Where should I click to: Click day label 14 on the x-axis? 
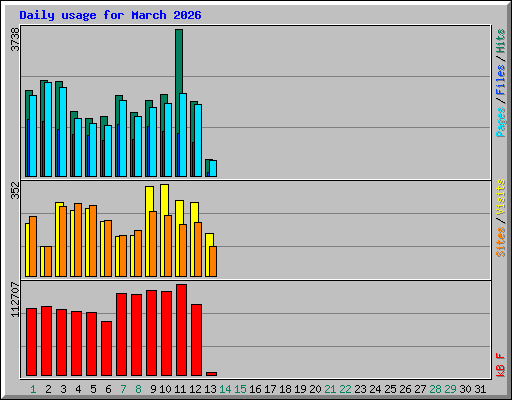click(x=225, y=389)
